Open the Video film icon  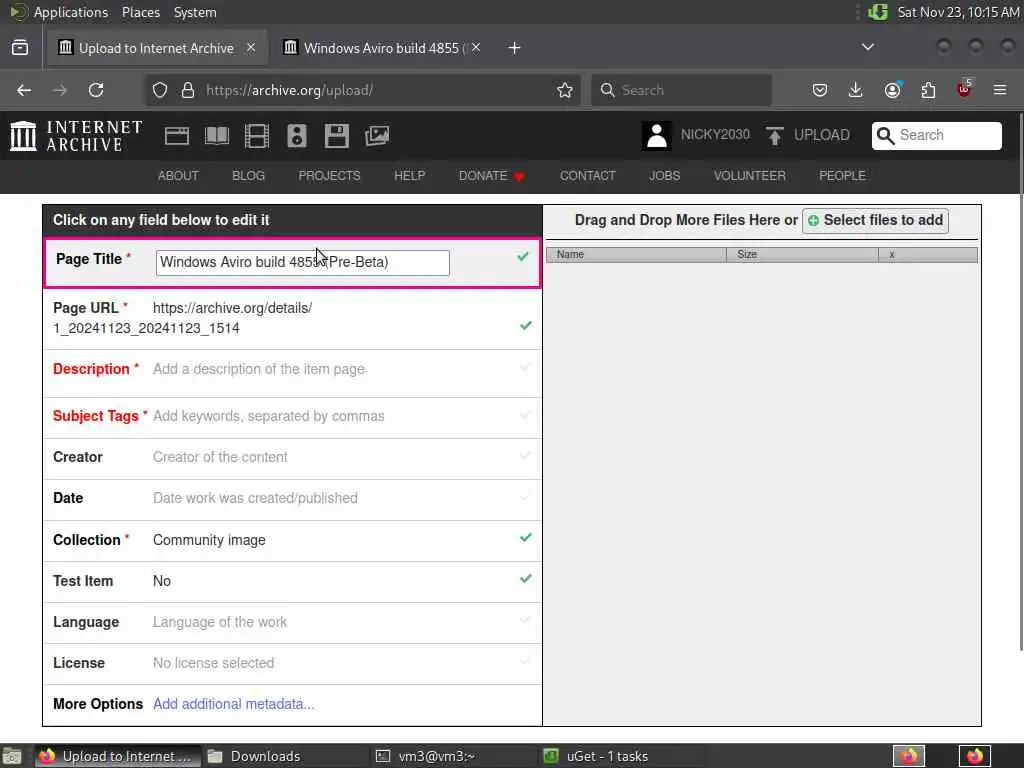coord(257,136)
